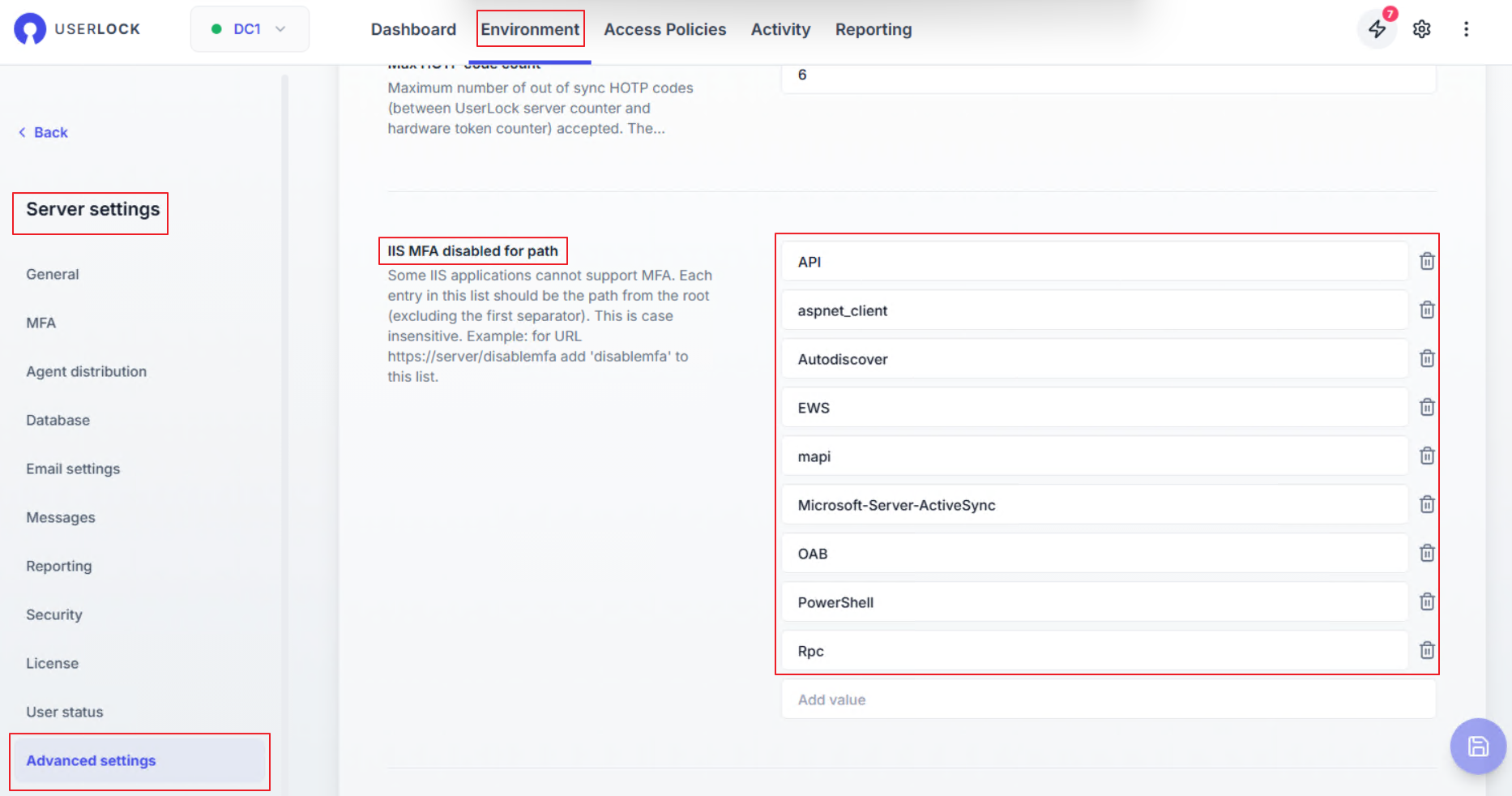Viewport: 1512px width, 796px height.
Task: Remove the aspnet_client path entry
Action: (1427, 310)
